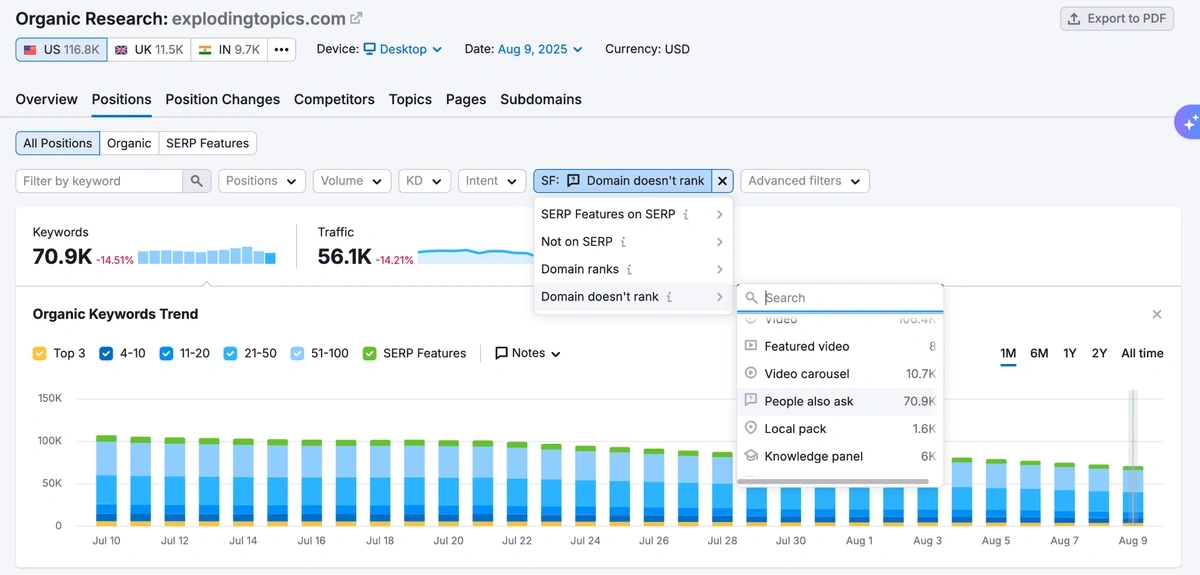The image size is (1200, 575).
Task: Select the US 116.8K database
Action: click(61, 50)
